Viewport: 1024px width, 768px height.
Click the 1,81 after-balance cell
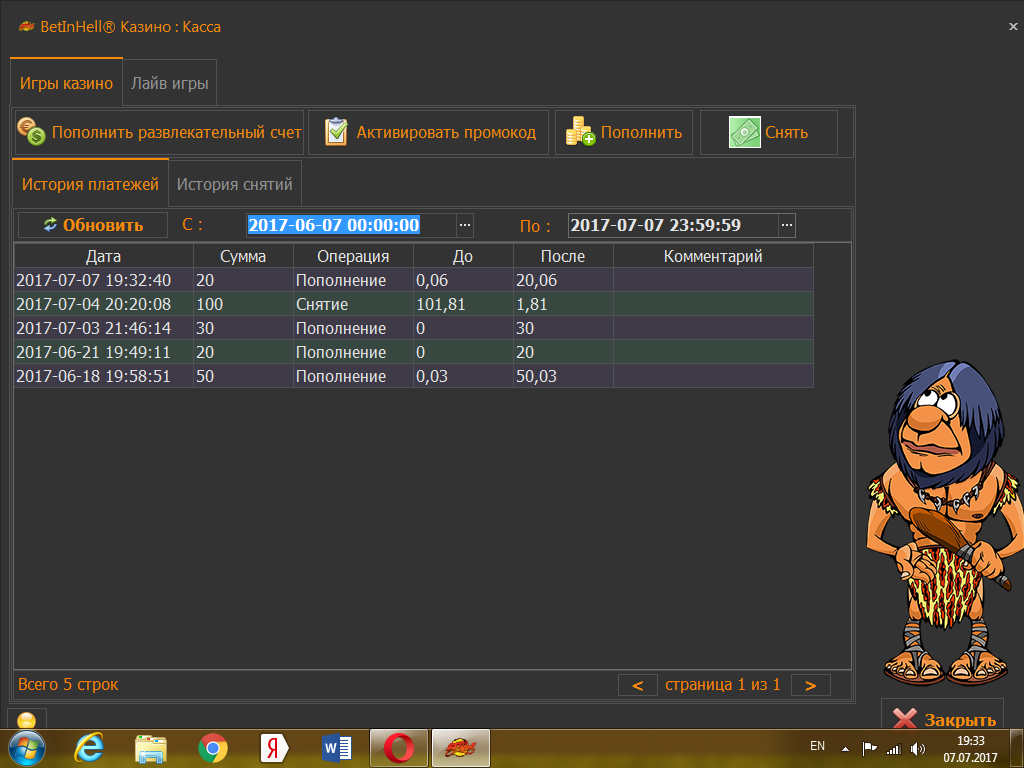tap(563, 304)
